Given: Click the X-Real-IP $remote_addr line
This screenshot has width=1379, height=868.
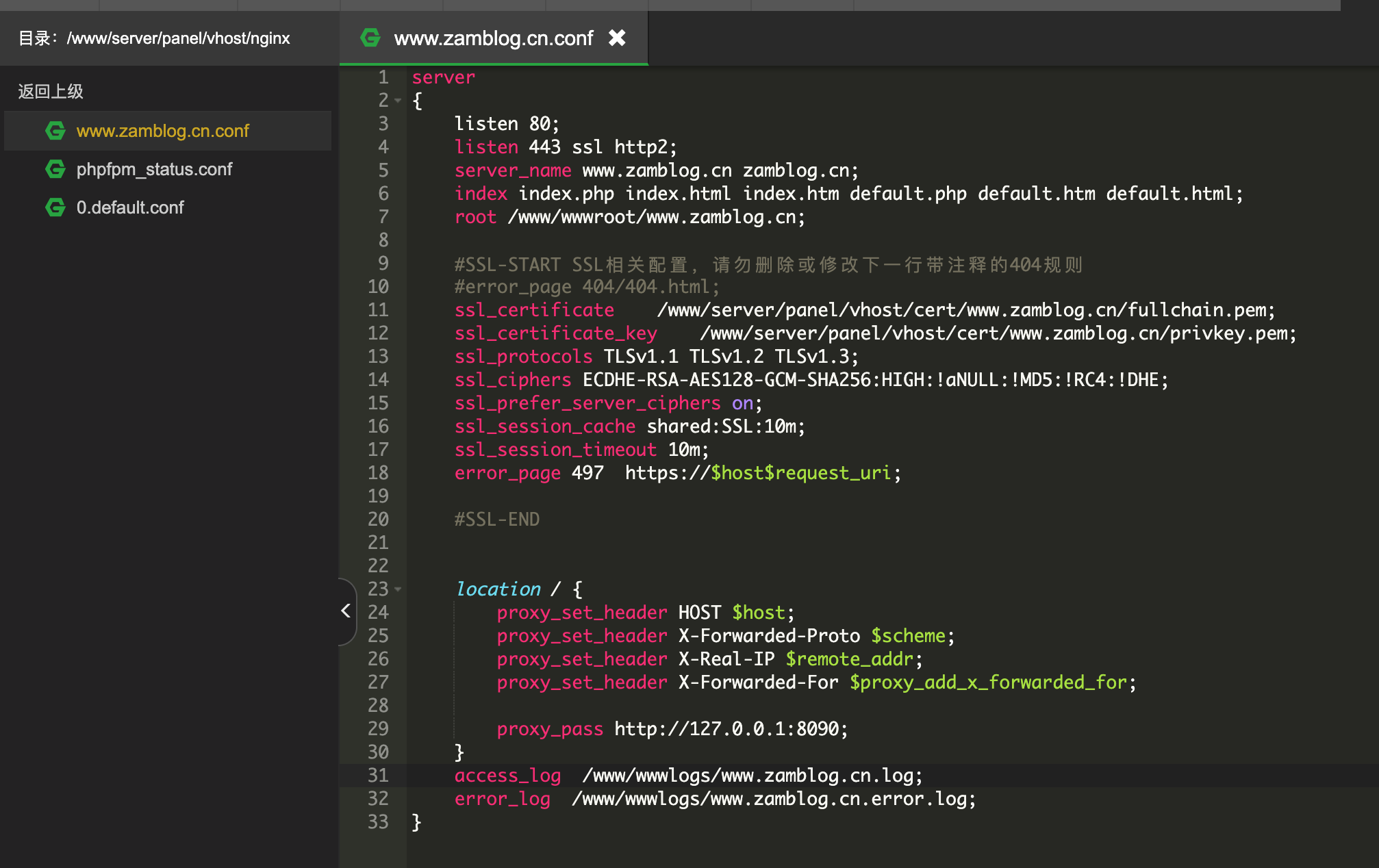Looking at the screenshot, I should (710, 659).
